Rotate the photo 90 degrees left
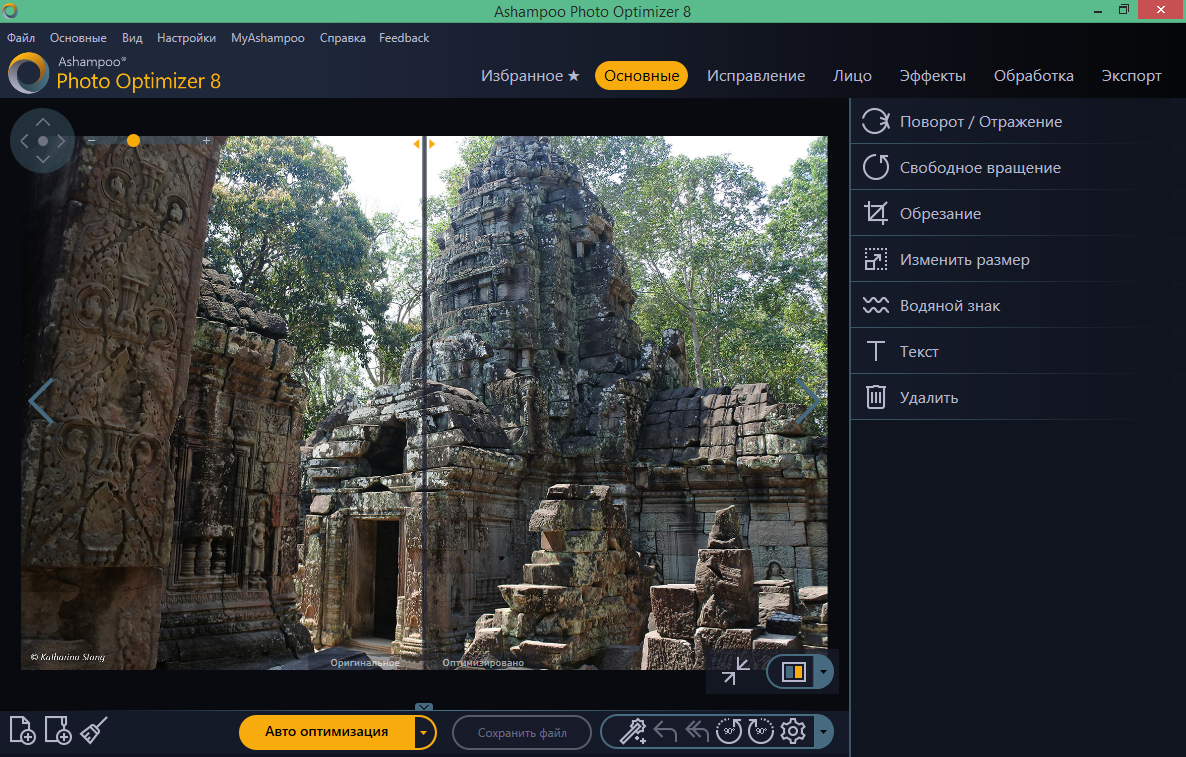The height and width of the screenshot is (757, 1186). point(729,731)
